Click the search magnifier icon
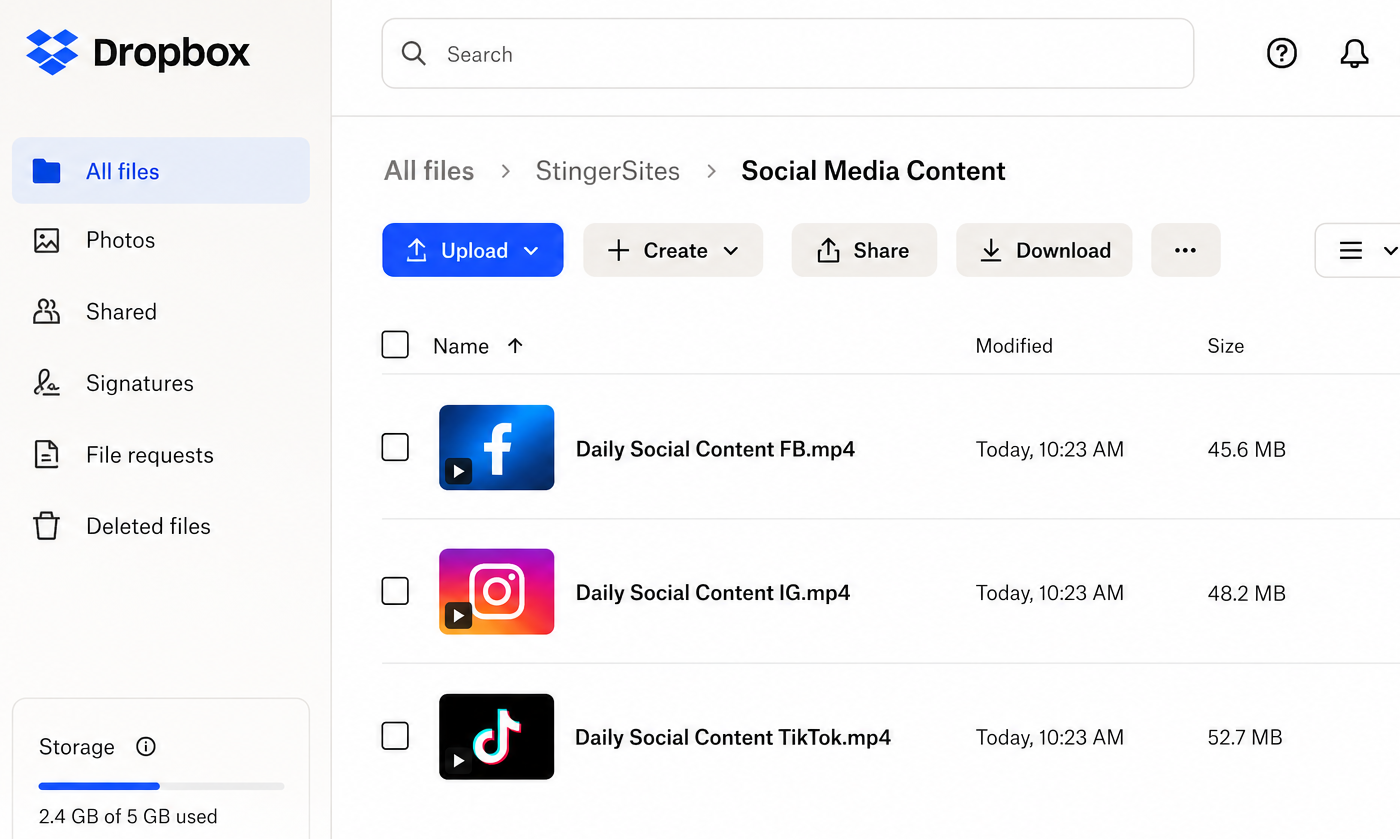 (414, 53)
